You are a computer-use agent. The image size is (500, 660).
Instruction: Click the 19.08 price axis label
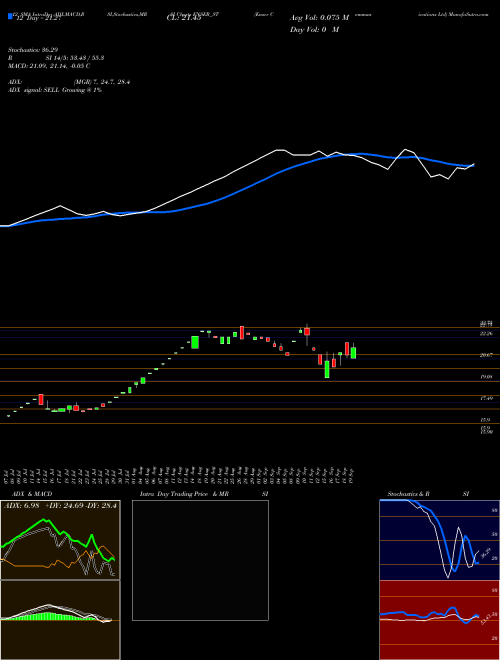(x=486, y=377)
